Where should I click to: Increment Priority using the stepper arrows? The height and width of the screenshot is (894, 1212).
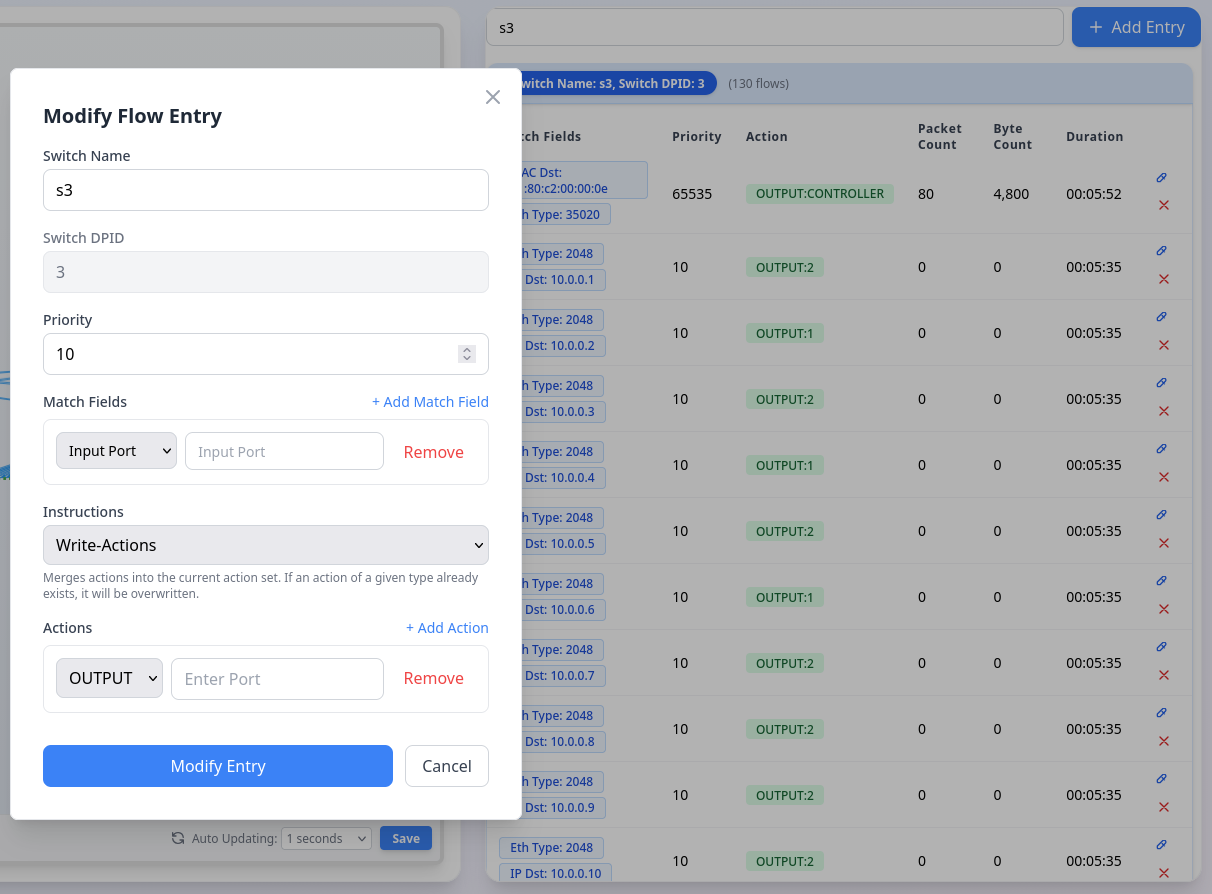click(x=467, y=353)
